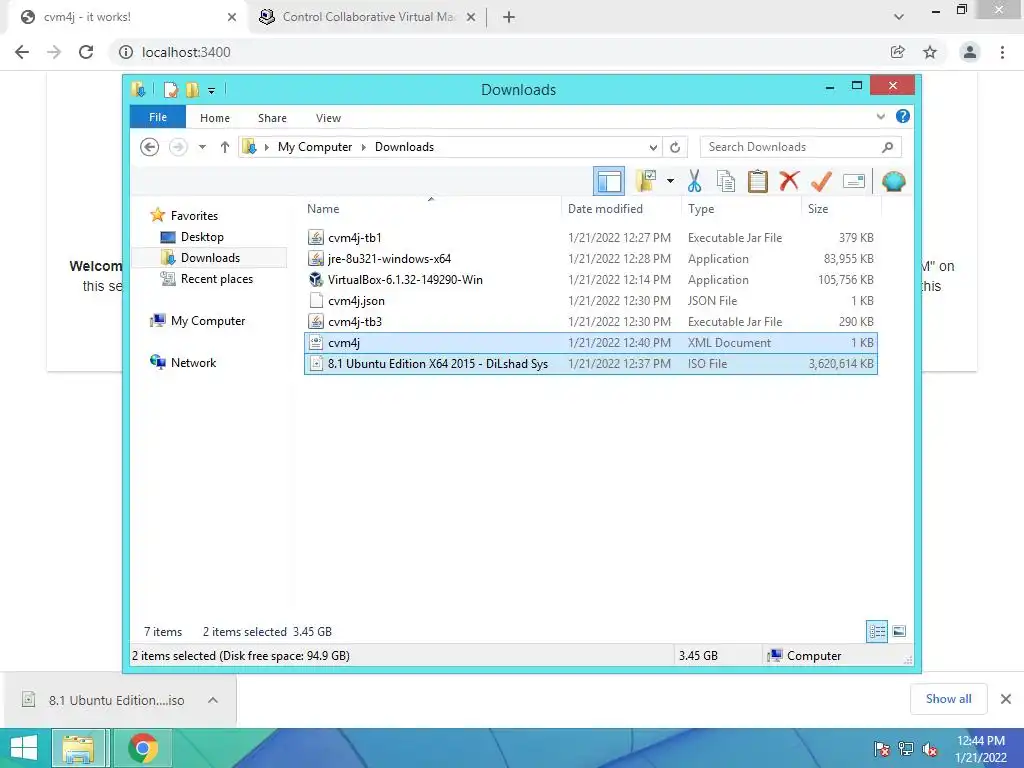The height and width of the screenshot is (768, 1024).
Task: Select the jre-8u321-windows-x64 file
Action: (590, 259)
